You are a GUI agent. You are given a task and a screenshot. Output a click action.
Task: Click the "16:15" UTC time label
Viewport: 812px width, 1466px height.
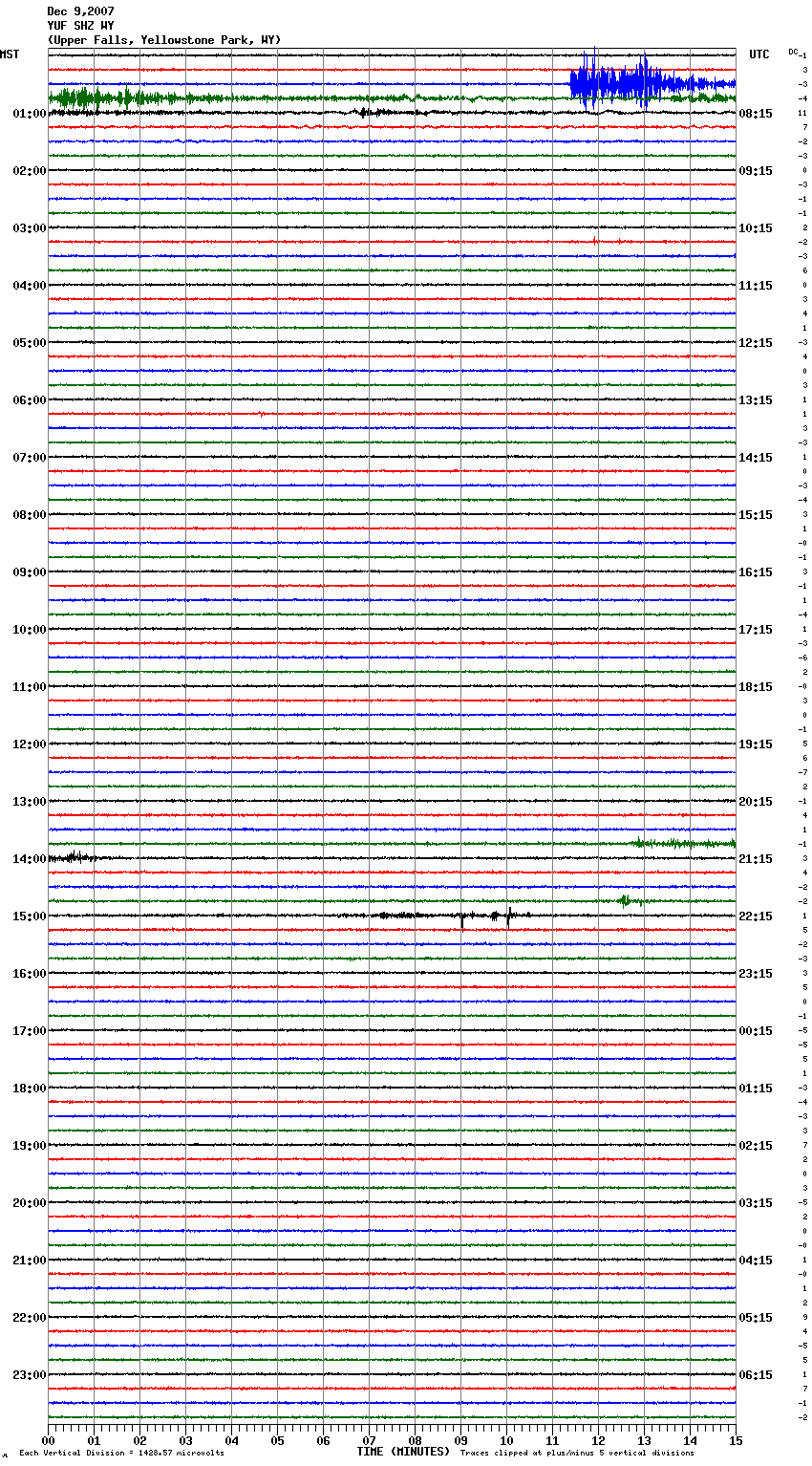pos(756,572)
